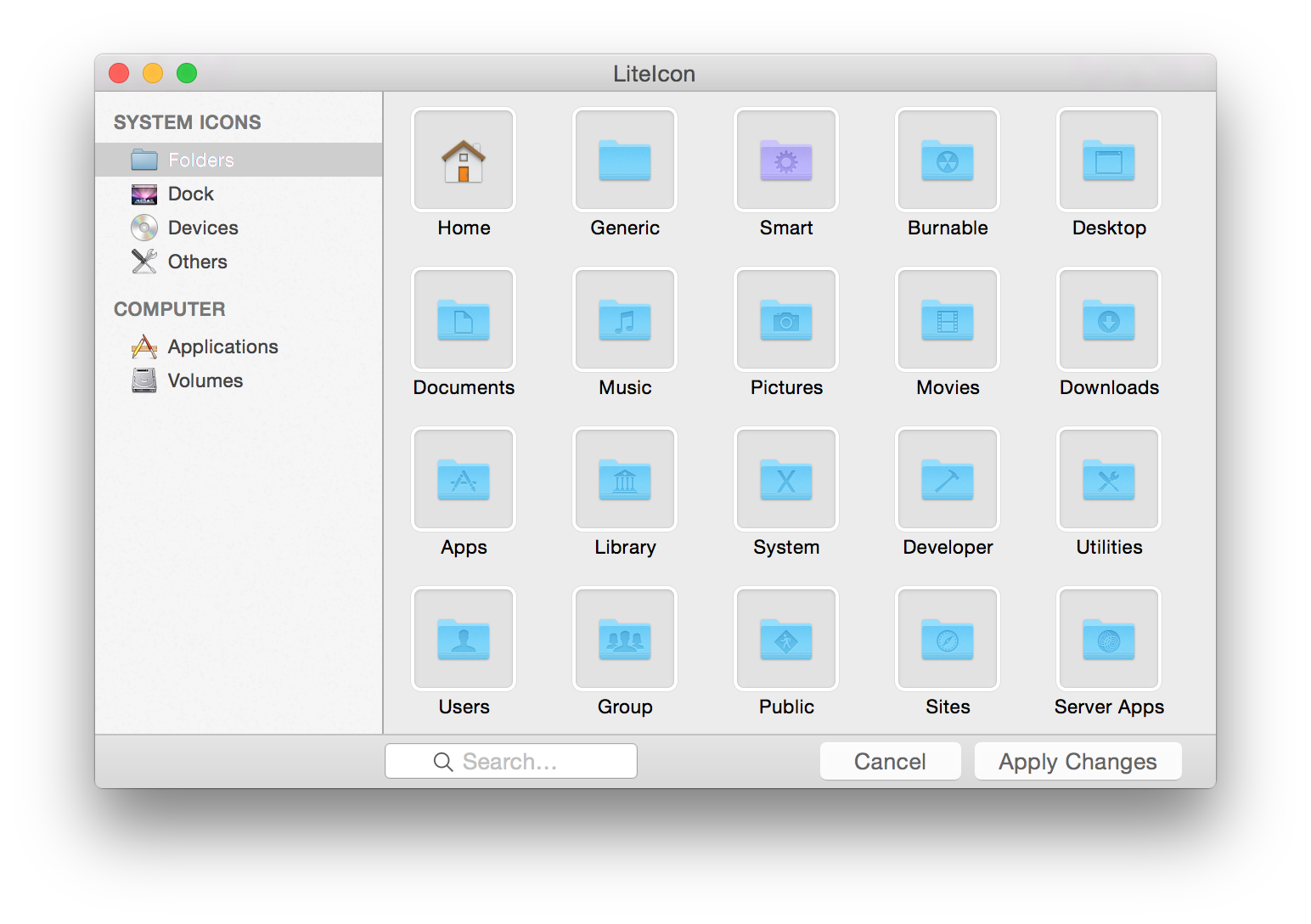The width and height of the screenshot is (1311, 924).
Task: Select the Developer folder icon
Action: (x=948, y=479)
